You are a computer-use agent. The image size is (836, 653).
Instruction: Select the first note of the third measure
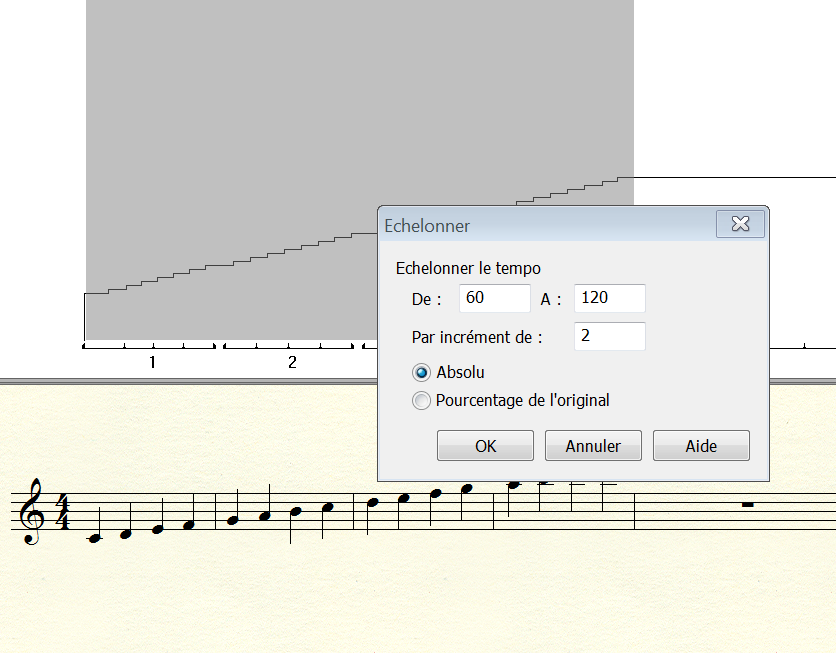pyautogui.click(x=372, y=503)
